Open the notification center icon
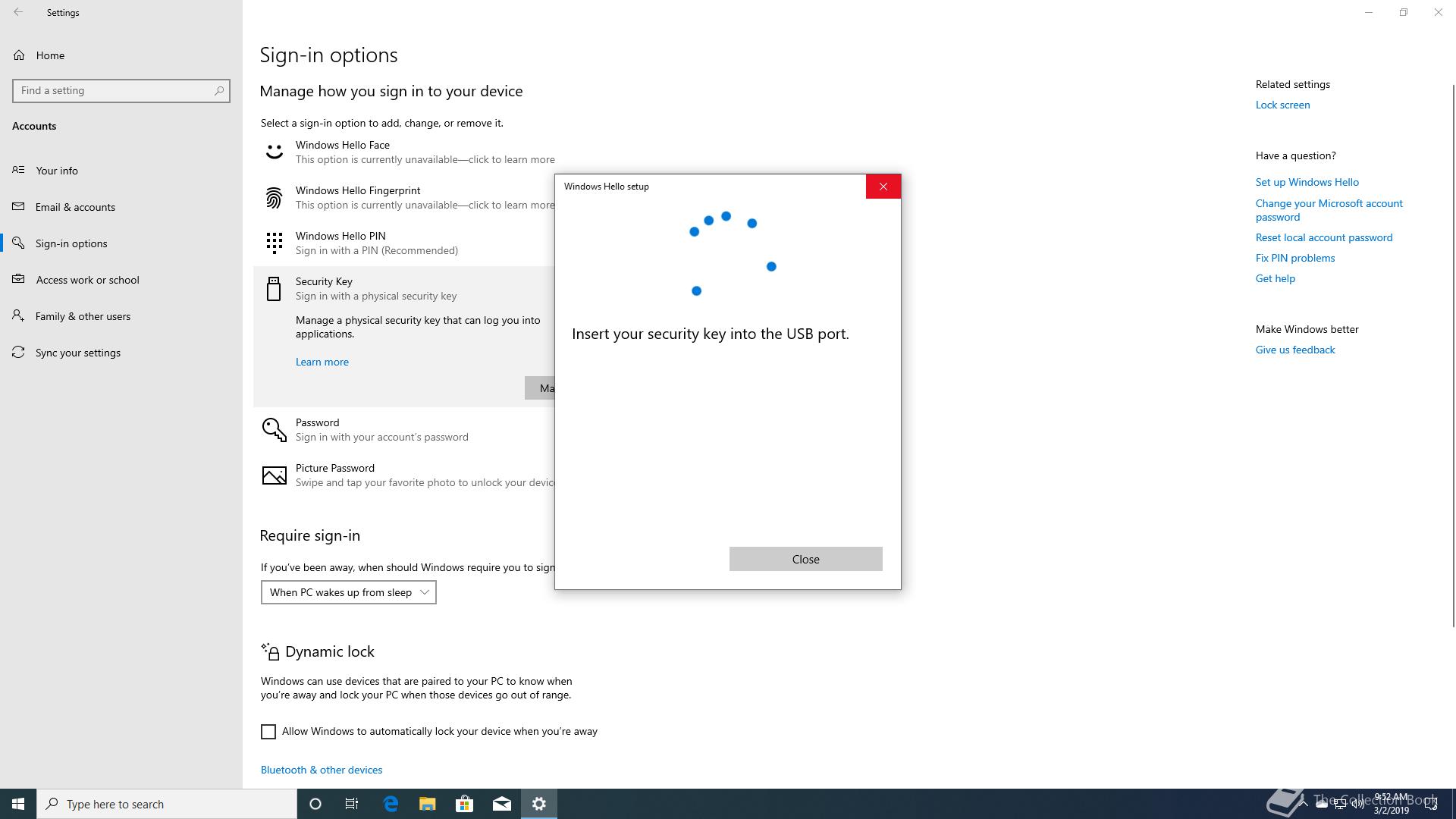This screenshot has height=819, width=1456. coord(1431,804)
